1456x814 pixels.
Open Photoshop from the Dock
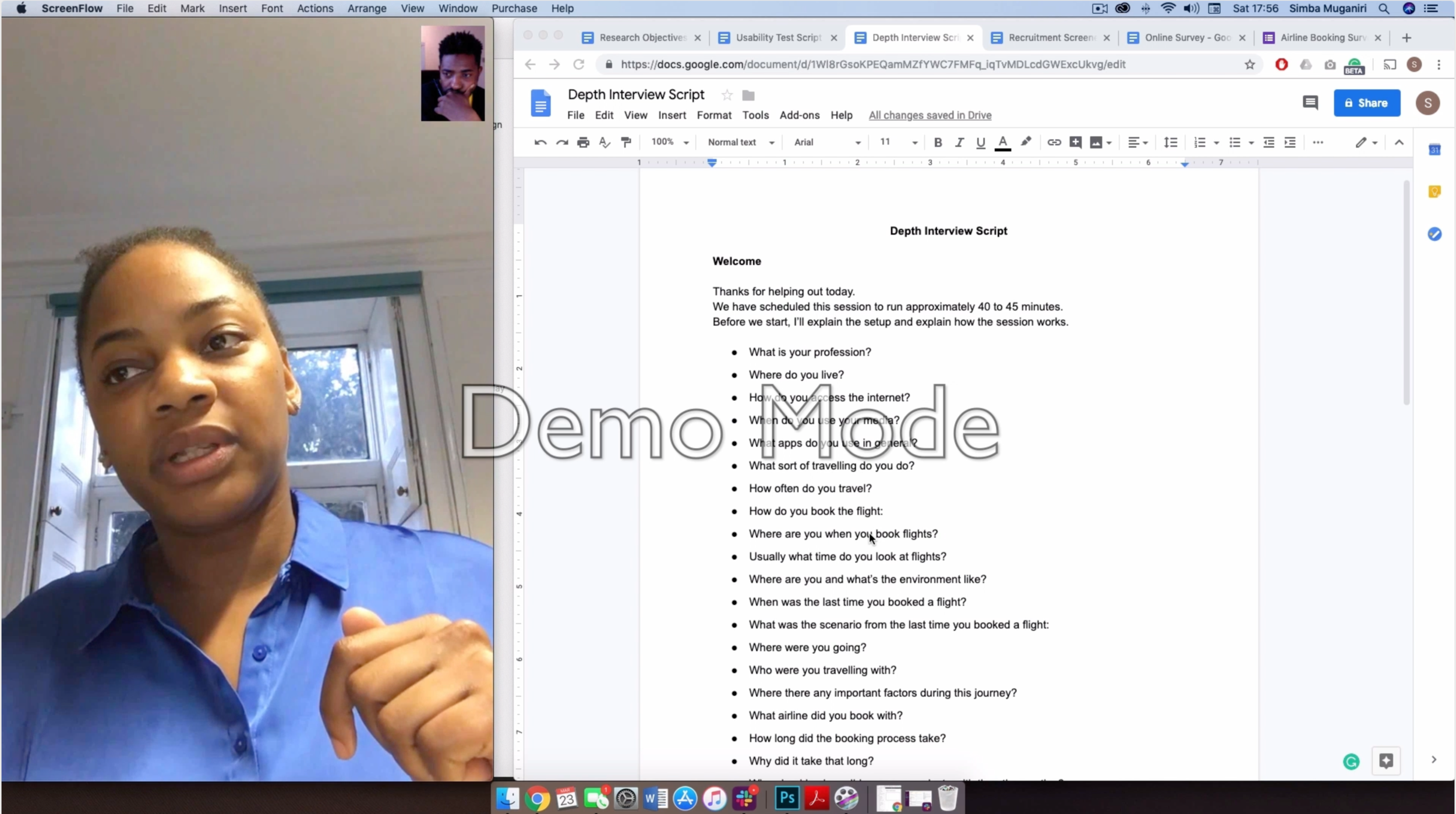(787, 798)
